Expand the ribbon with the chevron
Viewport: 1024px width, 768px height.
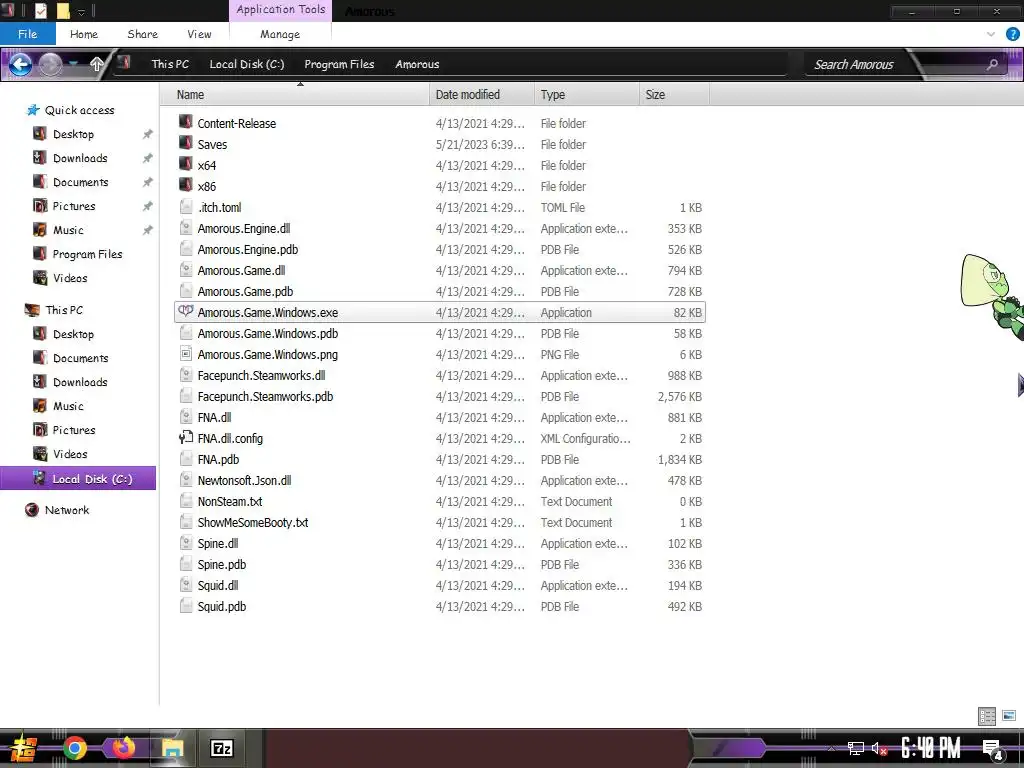991,34
